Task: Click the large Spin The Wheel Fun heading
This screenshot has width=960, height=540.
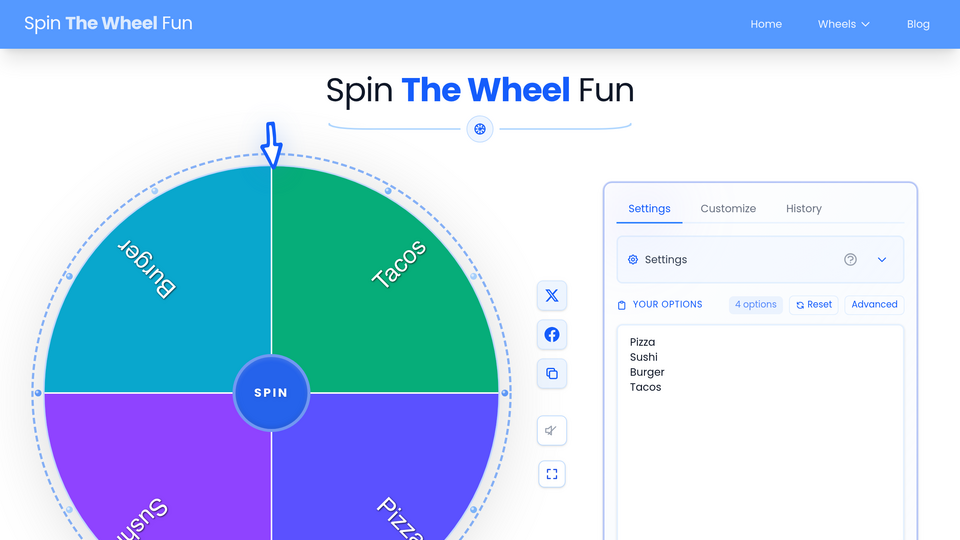Action: 480,90
